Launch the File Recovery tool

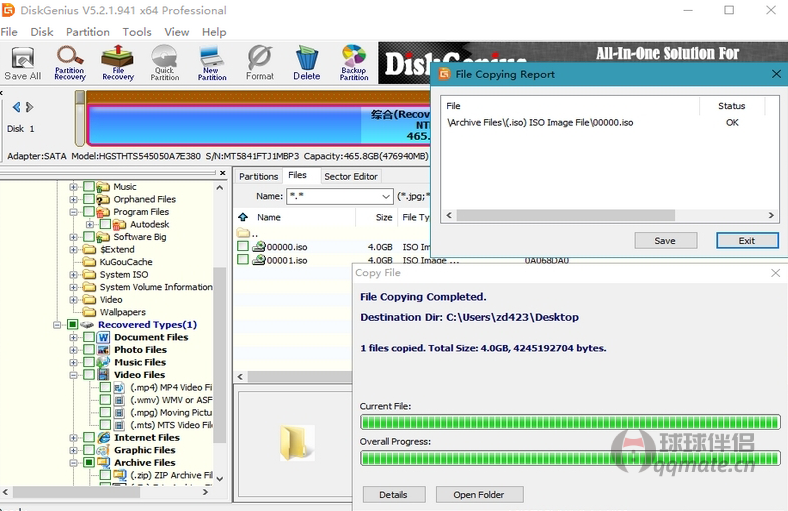117,63
